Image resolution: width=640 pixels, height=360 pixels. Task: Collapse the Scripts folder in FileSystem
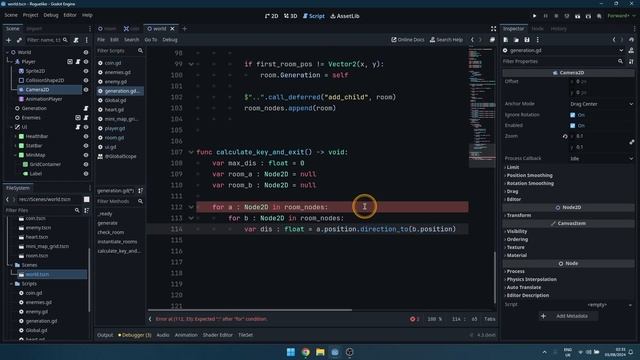pyautogui.click(x=11, y=284)
